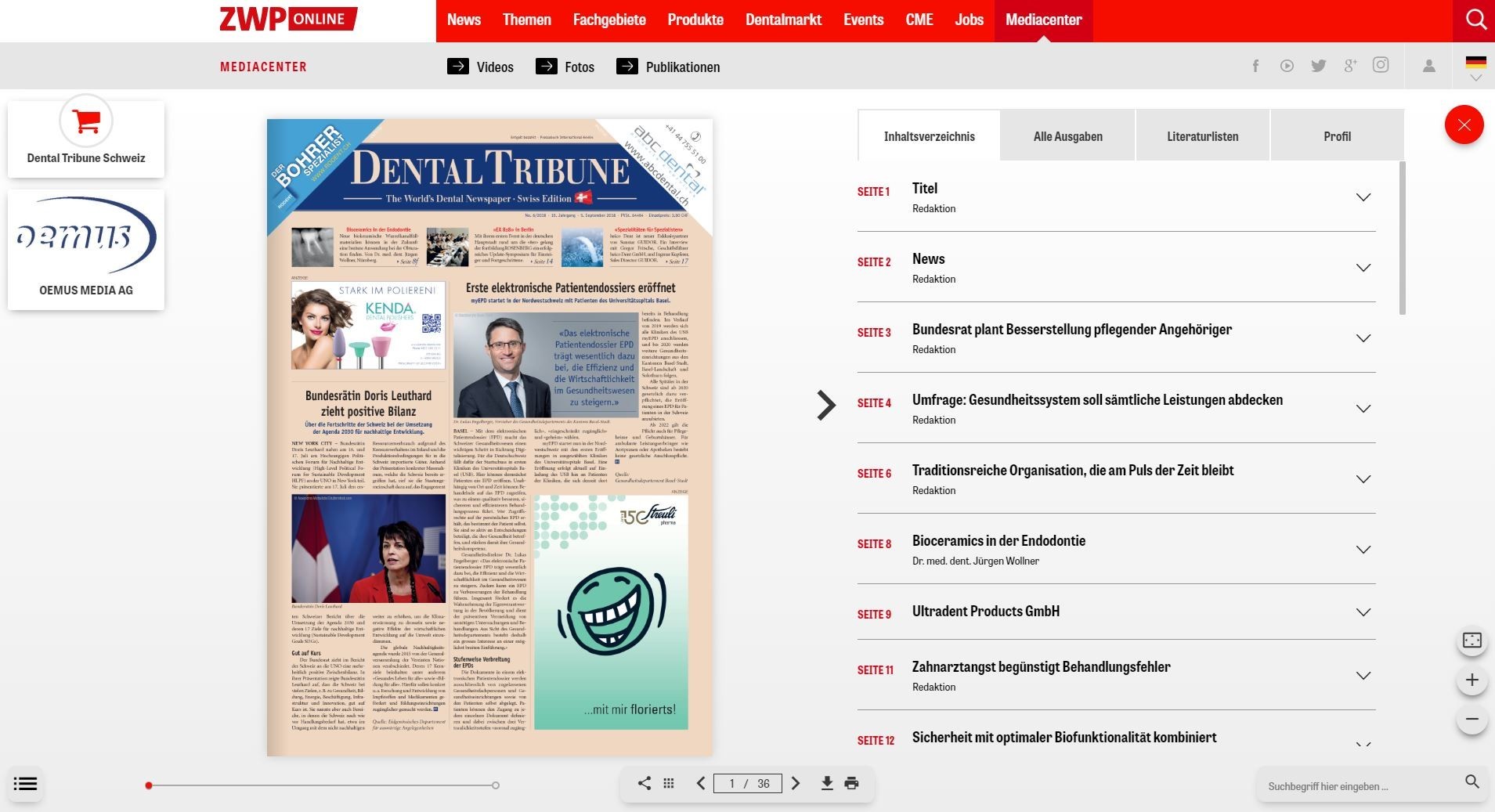
Task: Download the publication
Action: [826, 783]
